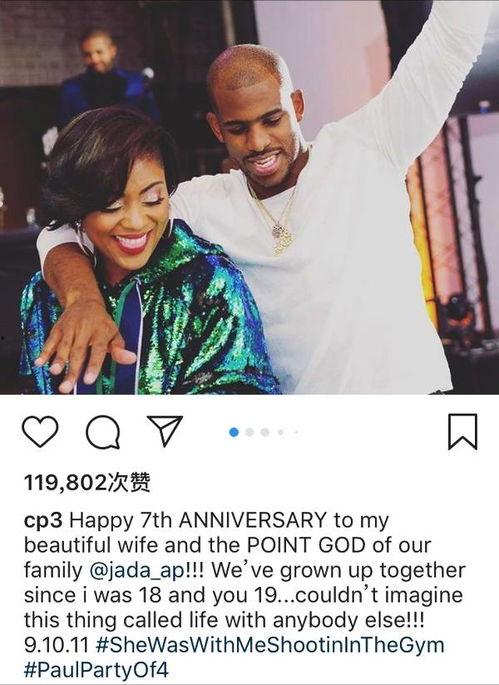View the 119,802 likes list
Image resolution: width=499 pixels, height=685 pixels.
click(x=87, y=483)
